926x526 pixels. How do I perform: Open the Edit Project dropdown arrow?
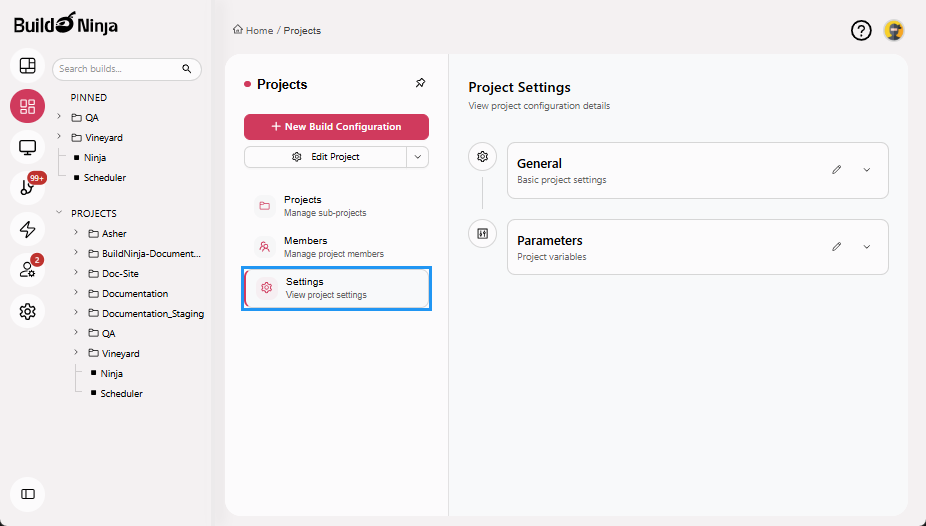[418, 157]
